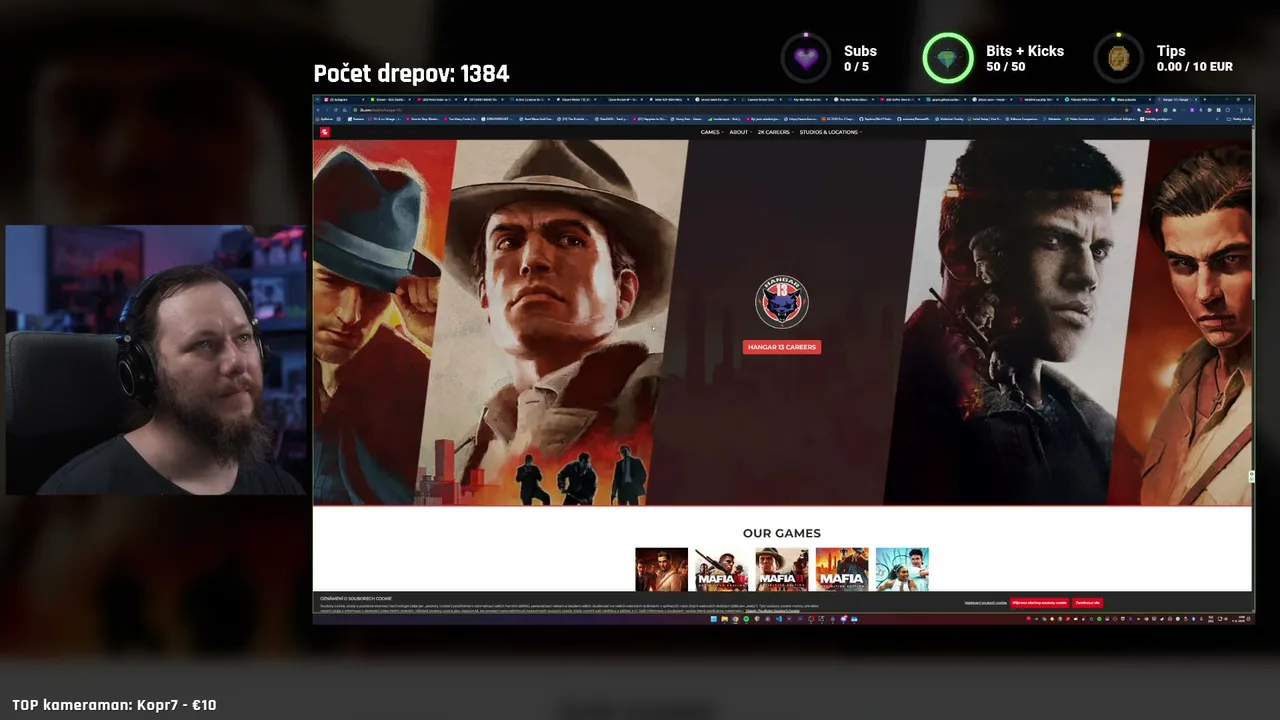
Task: Click the Tips coin icon
Action: [1118, 58]
